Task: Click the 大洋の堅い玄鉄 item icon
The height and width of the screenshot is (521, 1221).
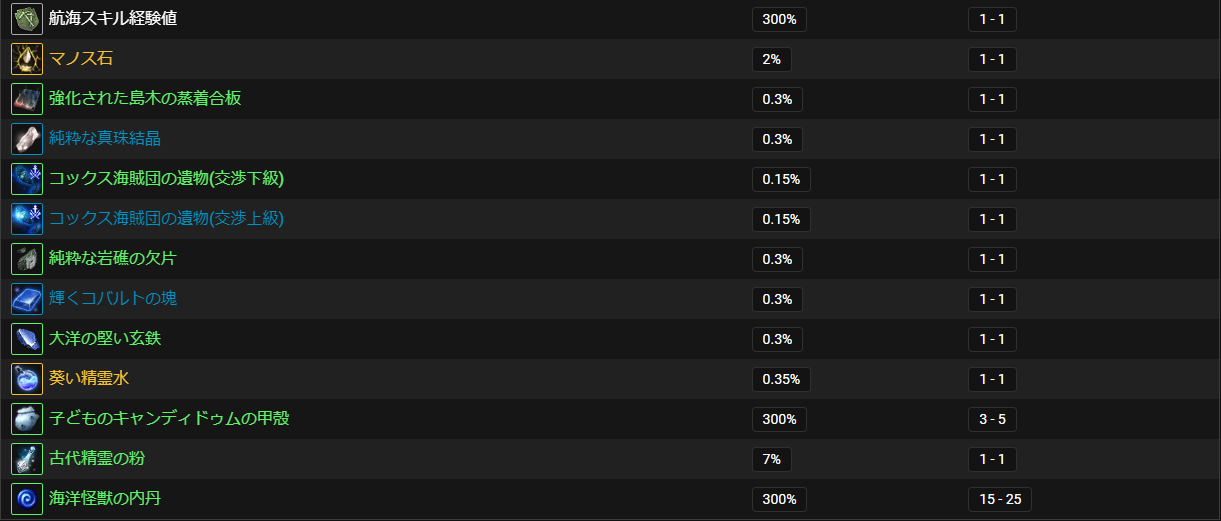Action: pos(27,339)
